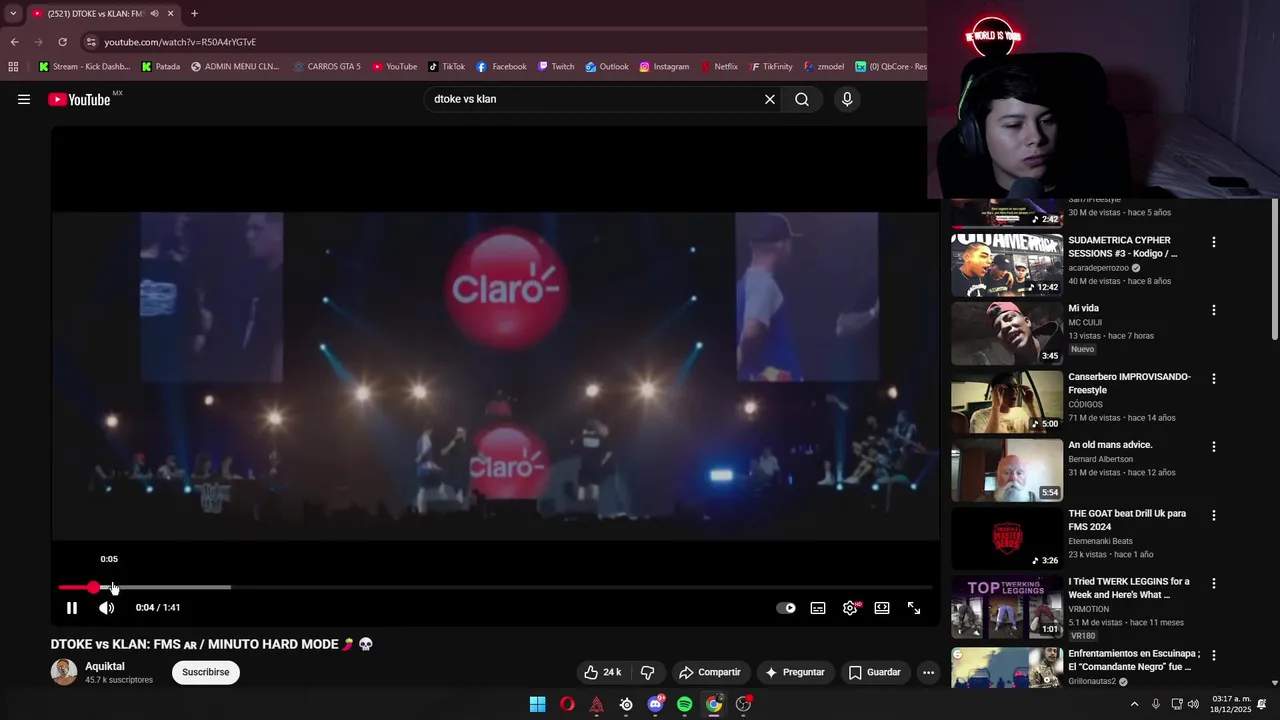This screenshot has width=1280, height=720.
Task: Open the Stream - Kick Dashboard bookmark
Action: coord(85,67)
